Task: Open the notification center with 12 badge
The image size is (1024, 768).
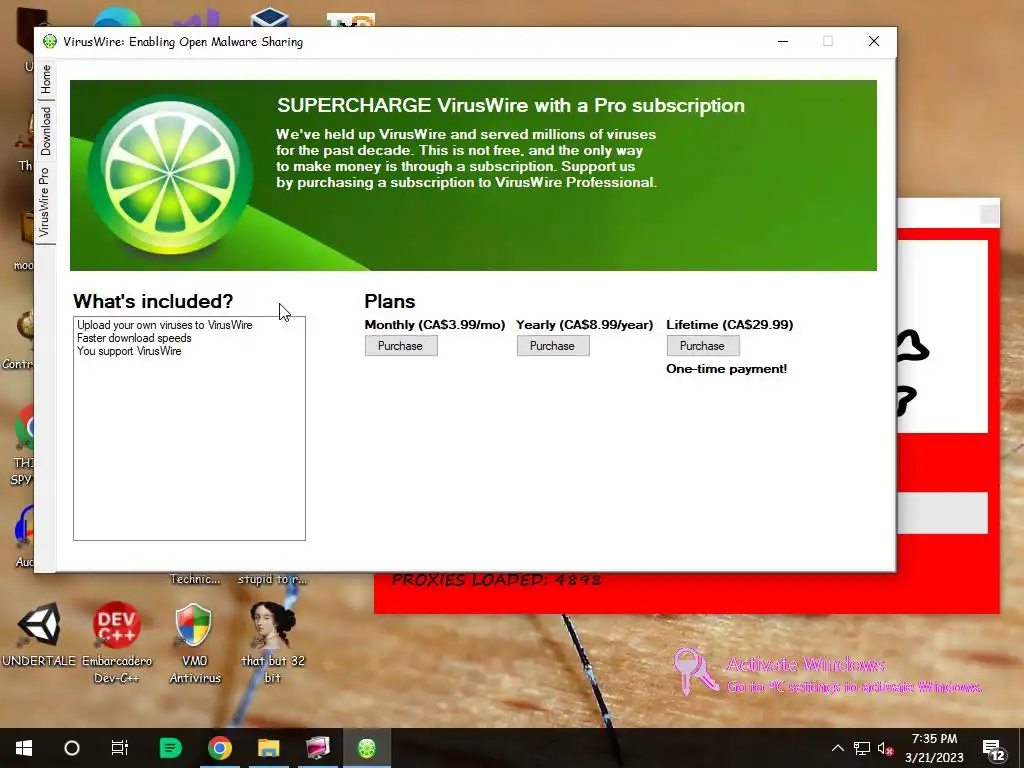Action: [x=994, y=749]
